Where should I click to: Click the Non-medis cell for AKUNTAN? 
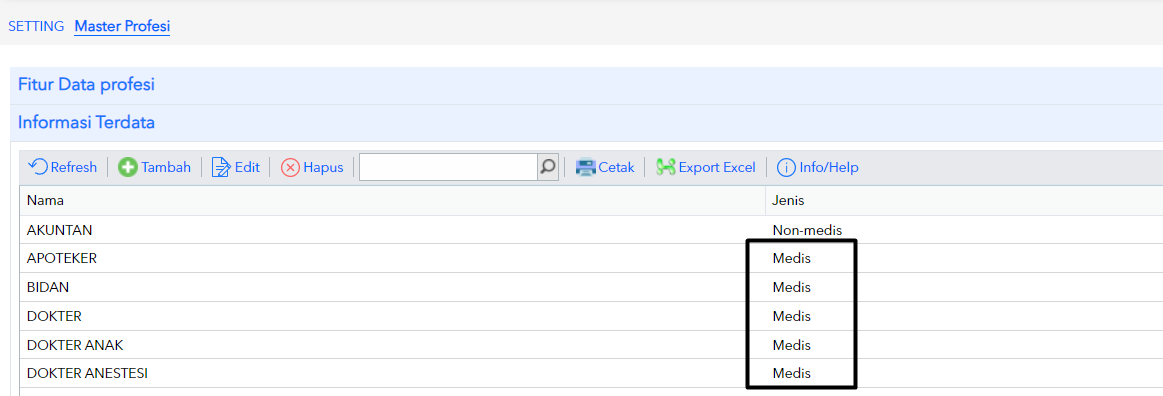pyautogui.click(x=964, y=230)
